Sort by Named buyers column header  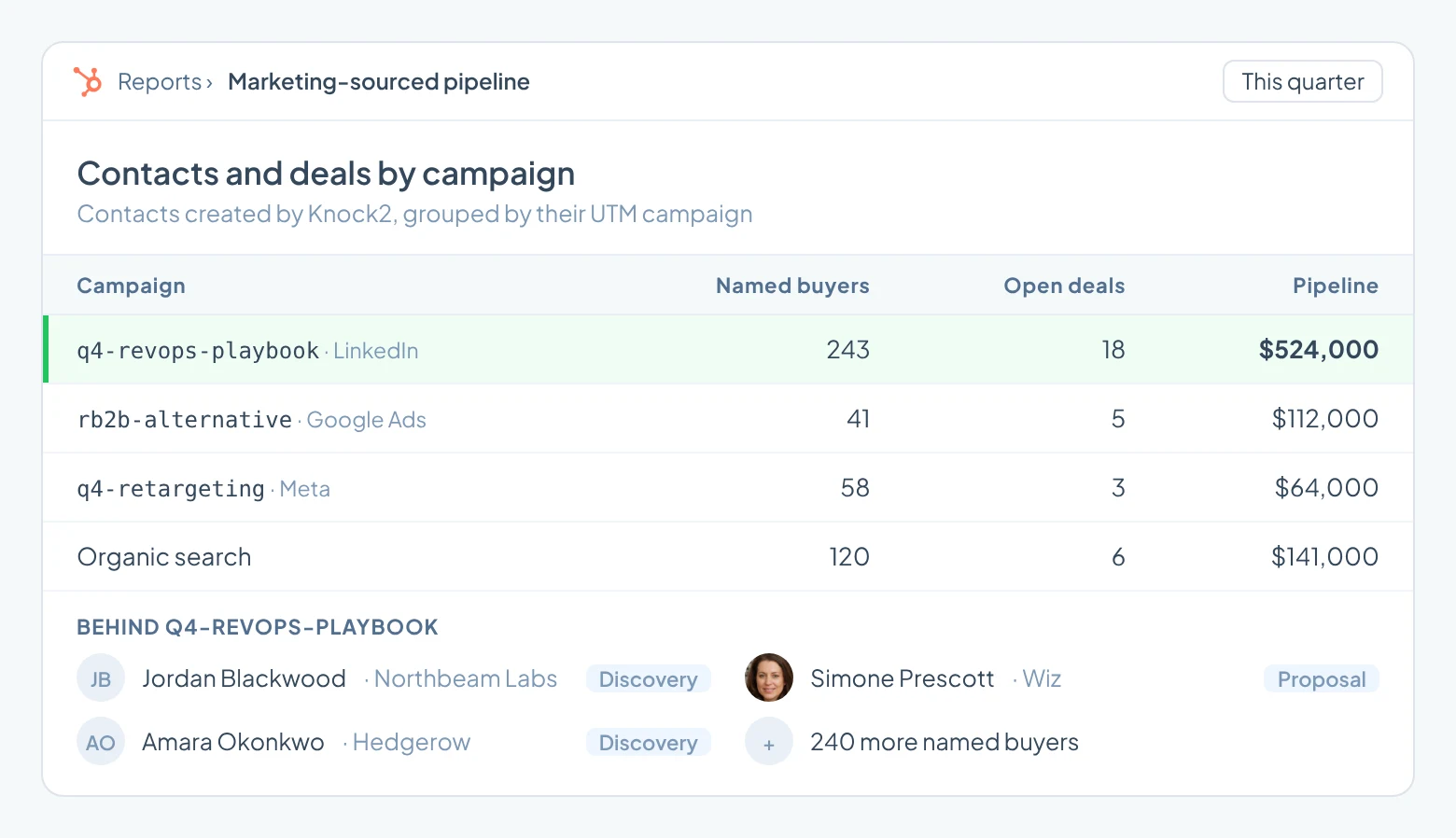[x=792, y=286]
